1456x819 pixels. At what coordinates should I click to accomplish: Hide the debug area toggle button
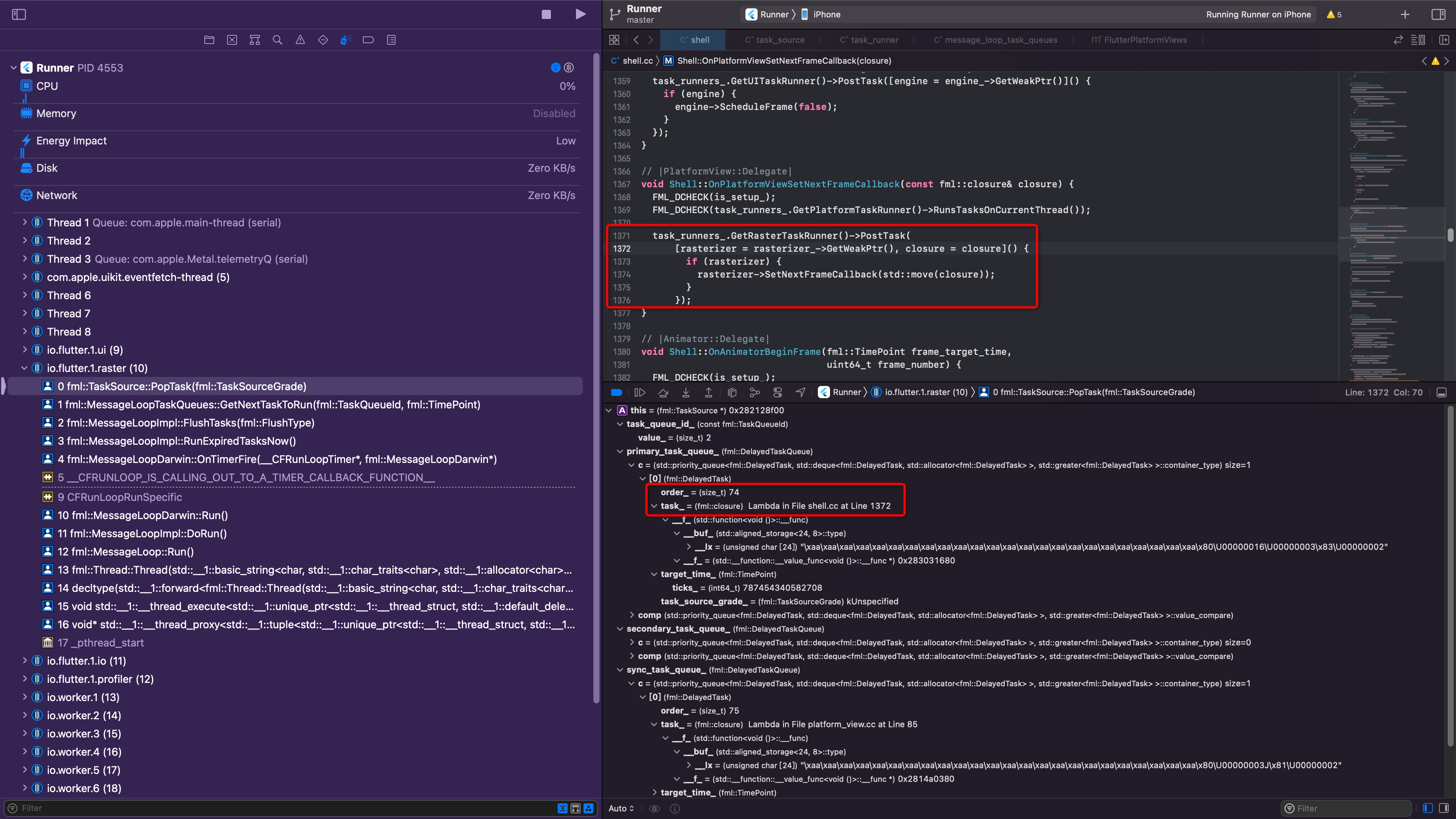[1441, 392]
